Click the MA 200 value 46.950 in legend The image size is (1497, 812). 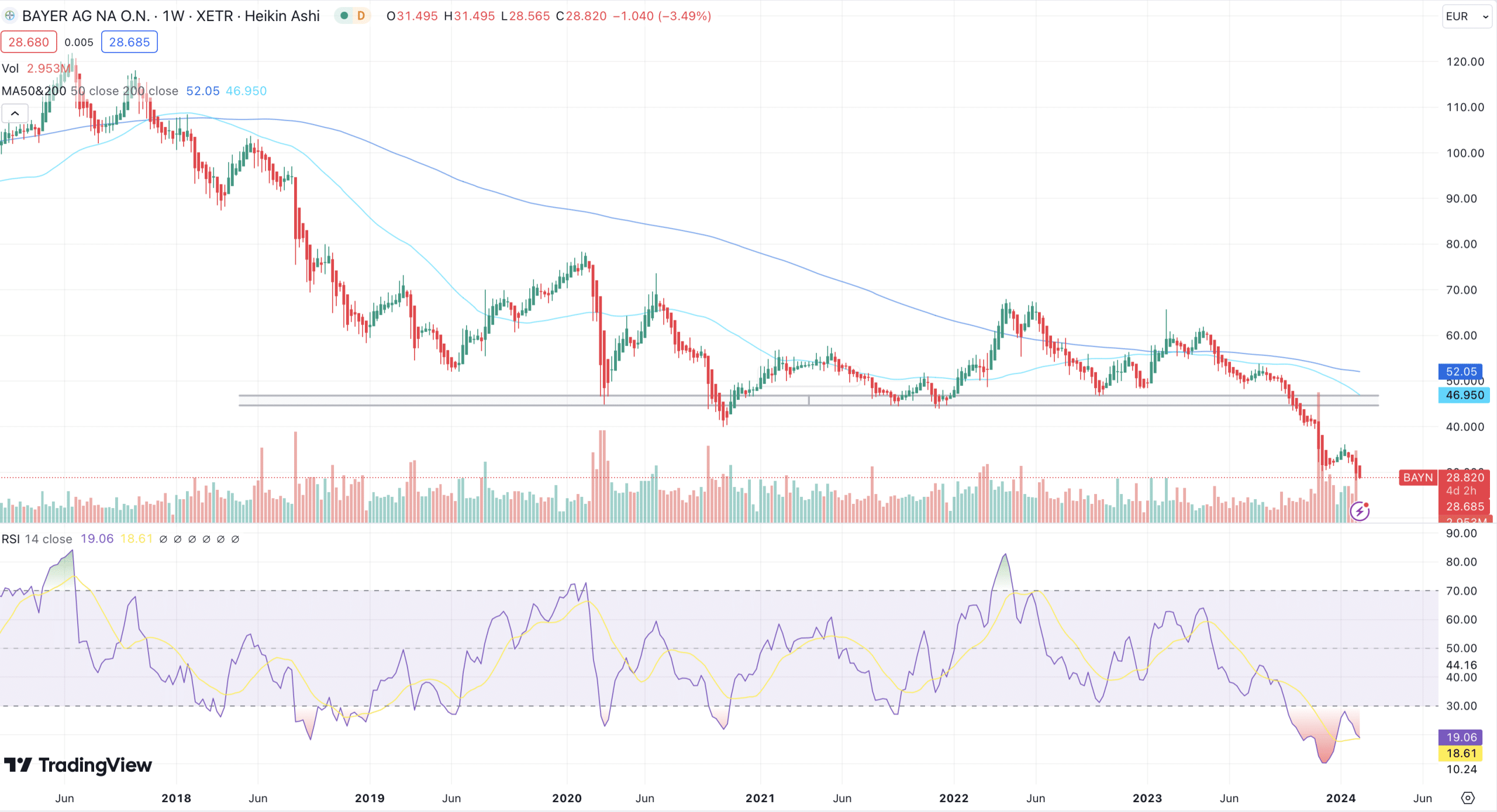pyautogui.click(x=246, y=91)
